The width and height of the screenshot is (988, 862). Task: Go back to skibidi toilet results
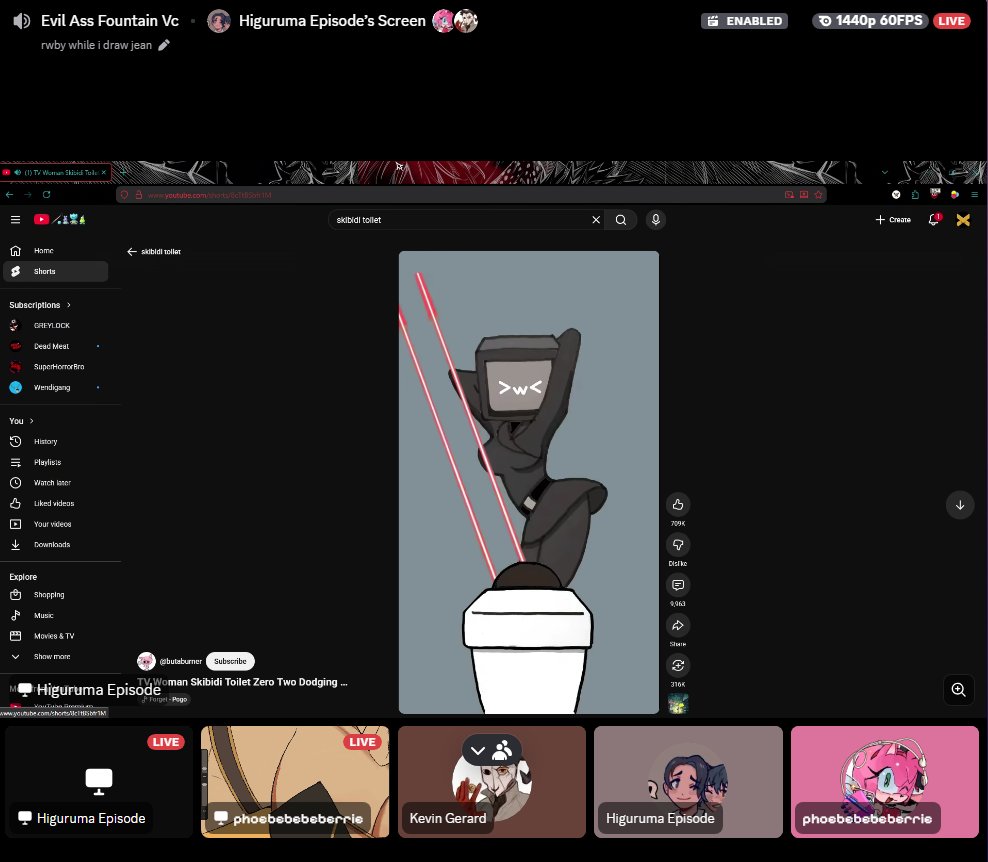coord(132,251)
